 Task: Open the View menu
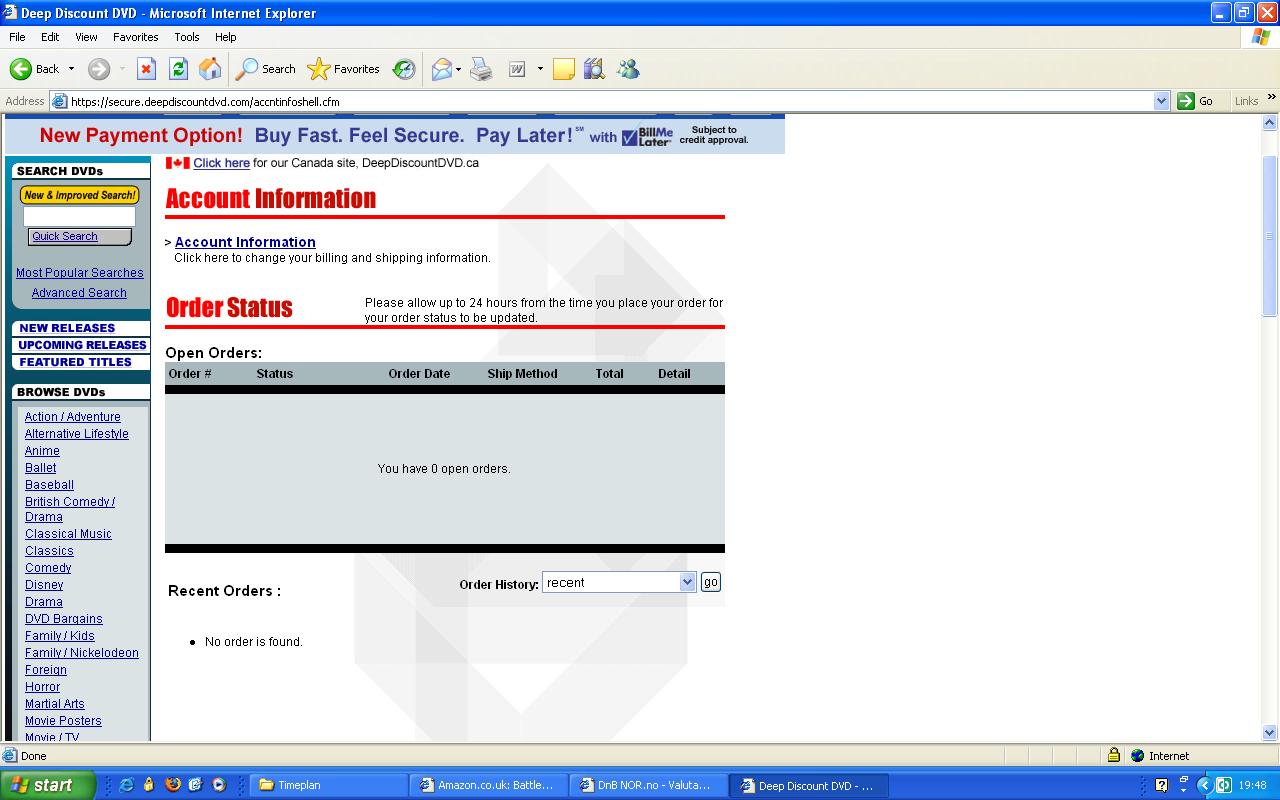coord(87,37)
